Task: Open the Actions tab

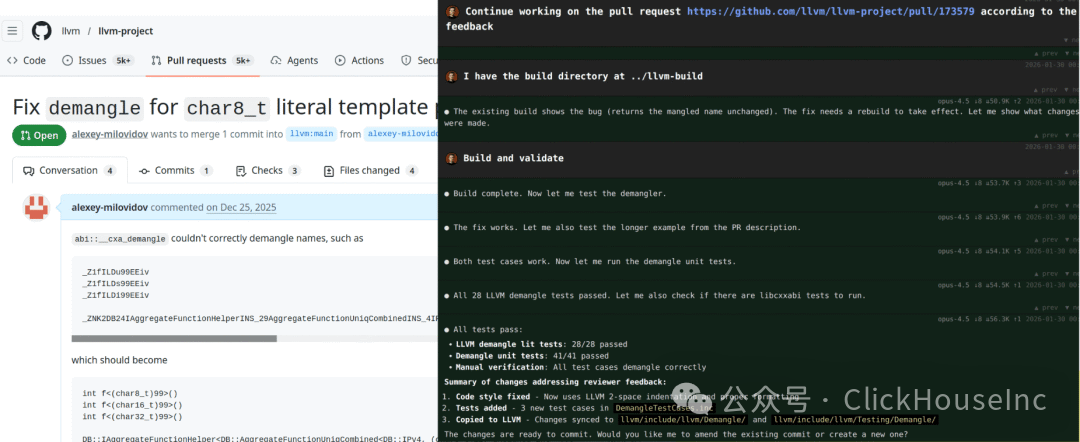Action: pos(360,61)
